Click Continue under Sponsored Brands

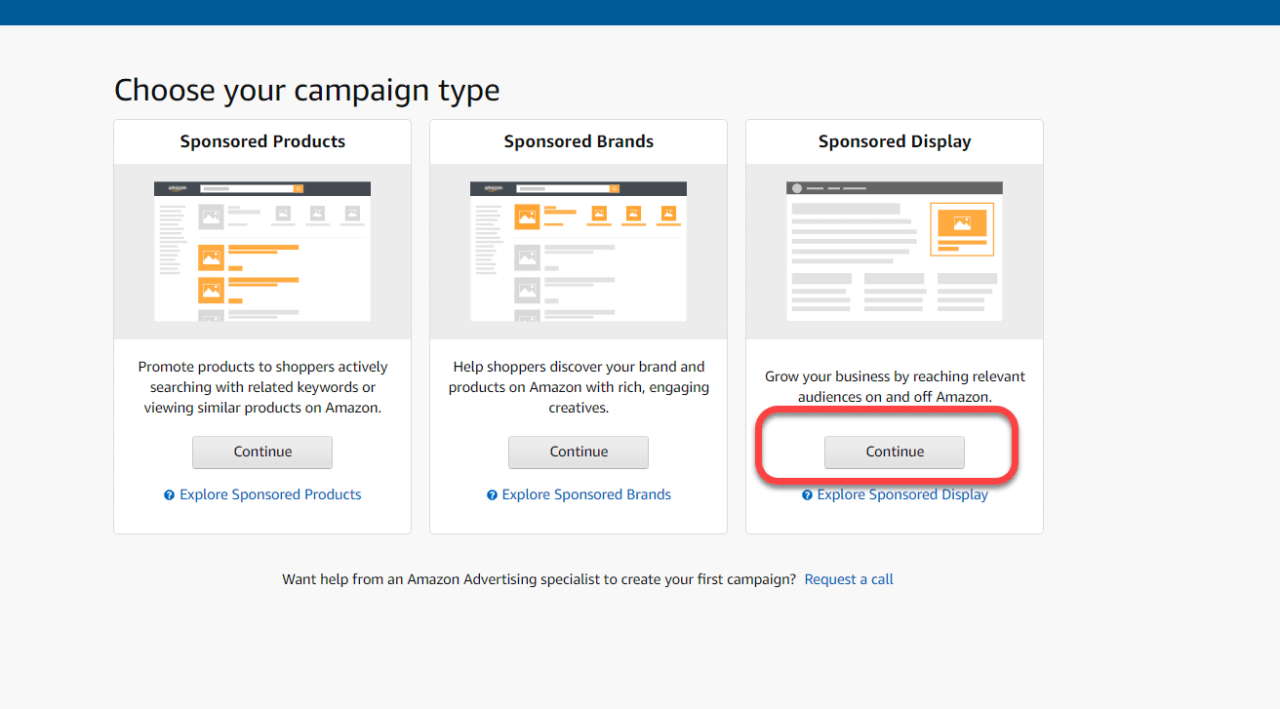point(578,452)
